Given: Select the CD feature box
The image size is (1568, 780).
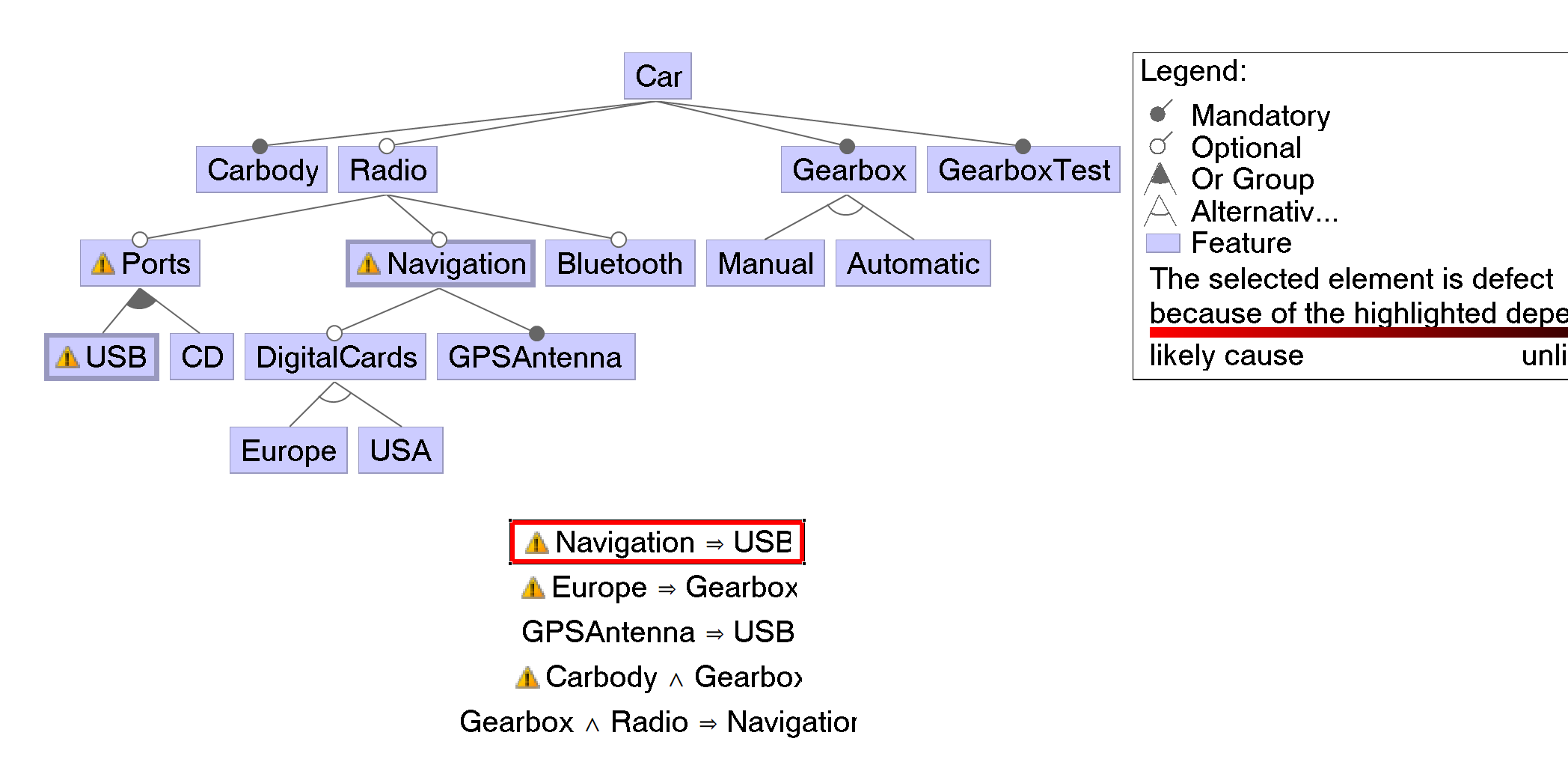Looking at the screenshot, I should [202, 356].
